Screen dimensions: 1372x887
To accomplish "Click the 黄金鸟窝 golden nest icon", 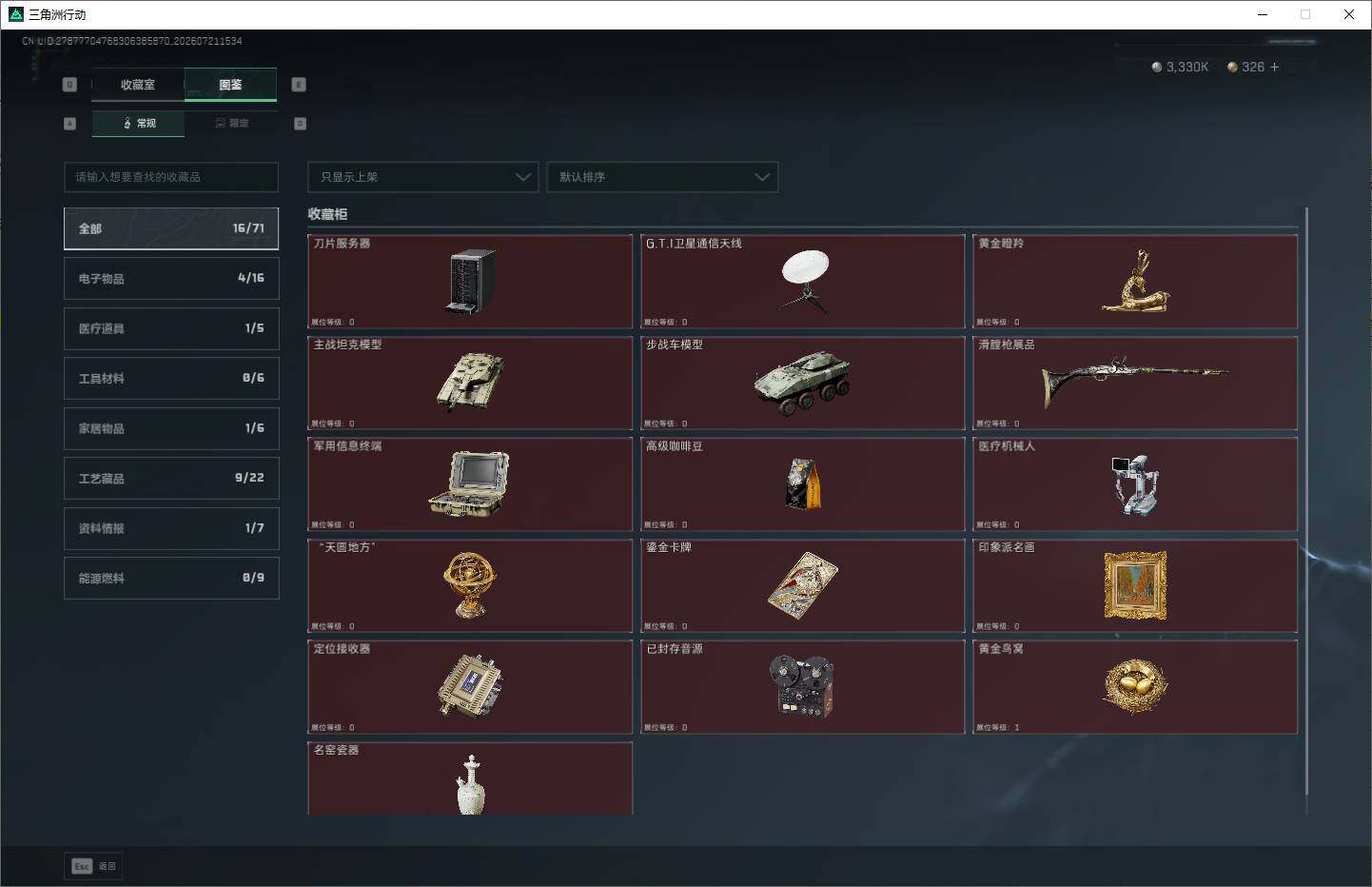I will point(1135,685).
